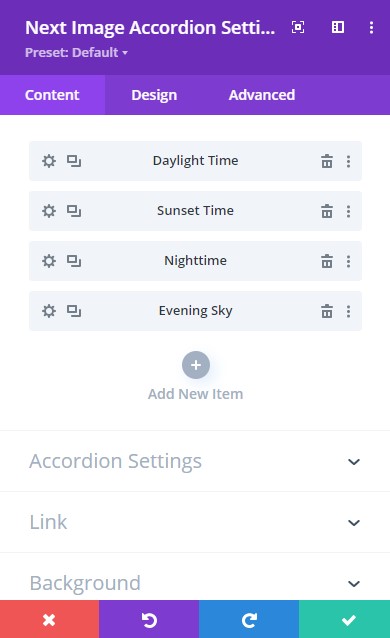390x638 pixels.
Task: Click the expand modal fullscreen icon
Action: tap(298, 27)
